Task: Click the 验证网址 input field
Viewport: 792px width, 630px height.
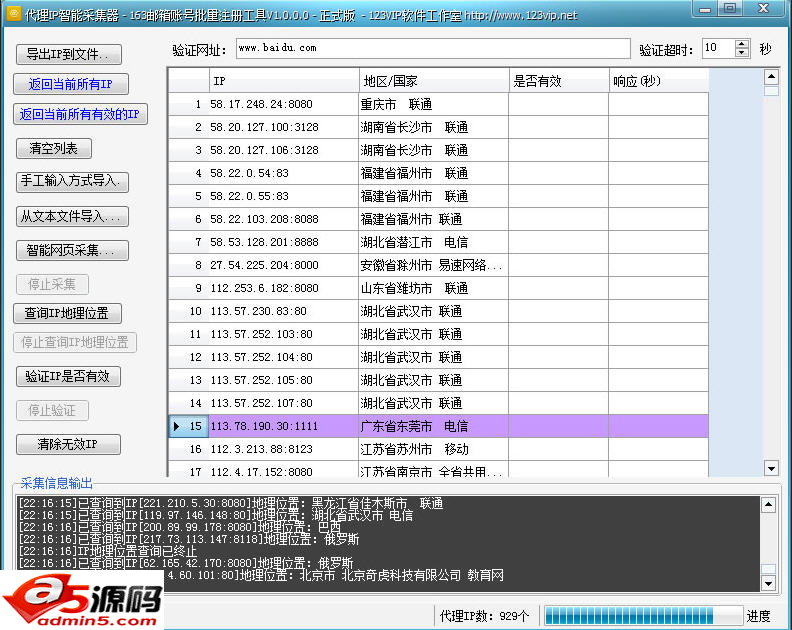Action: click(432, 48)
